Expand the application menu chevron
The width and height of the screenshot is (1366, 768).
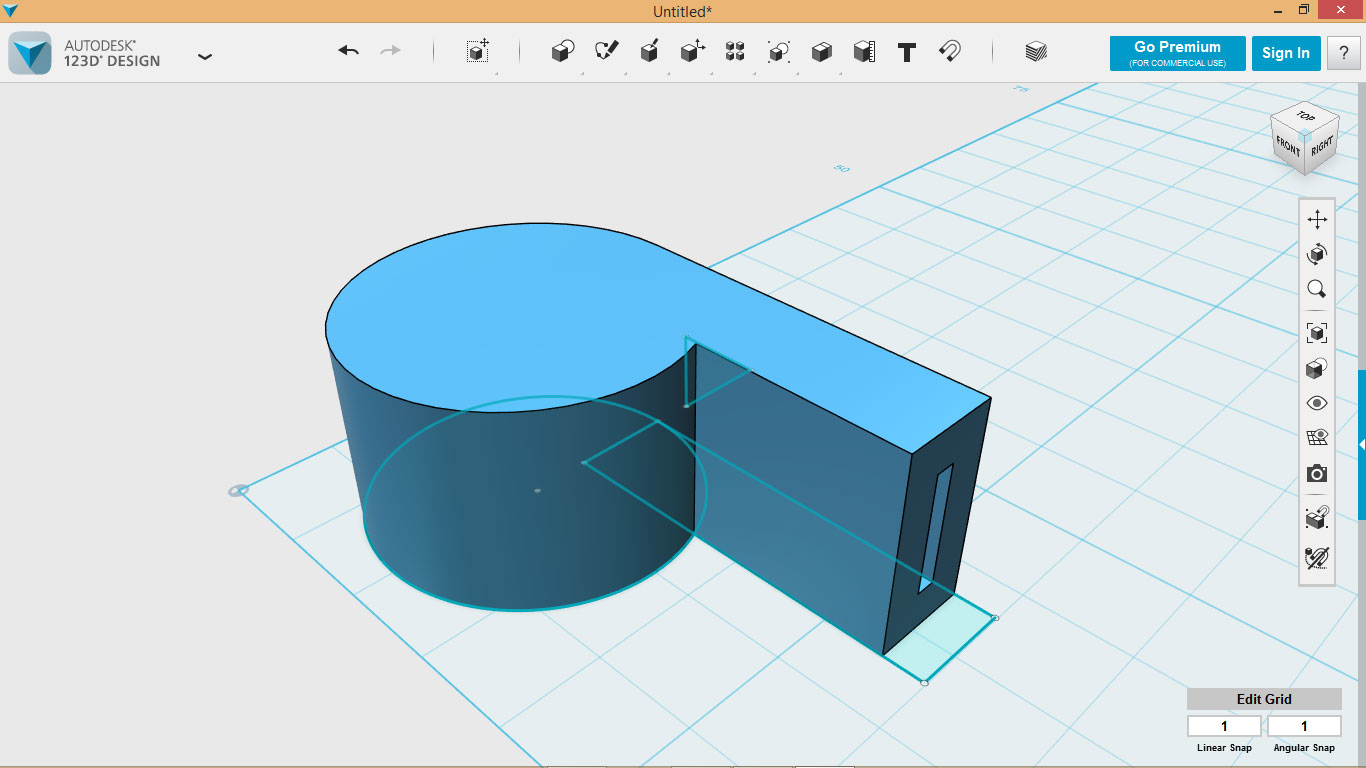point(205,57)
